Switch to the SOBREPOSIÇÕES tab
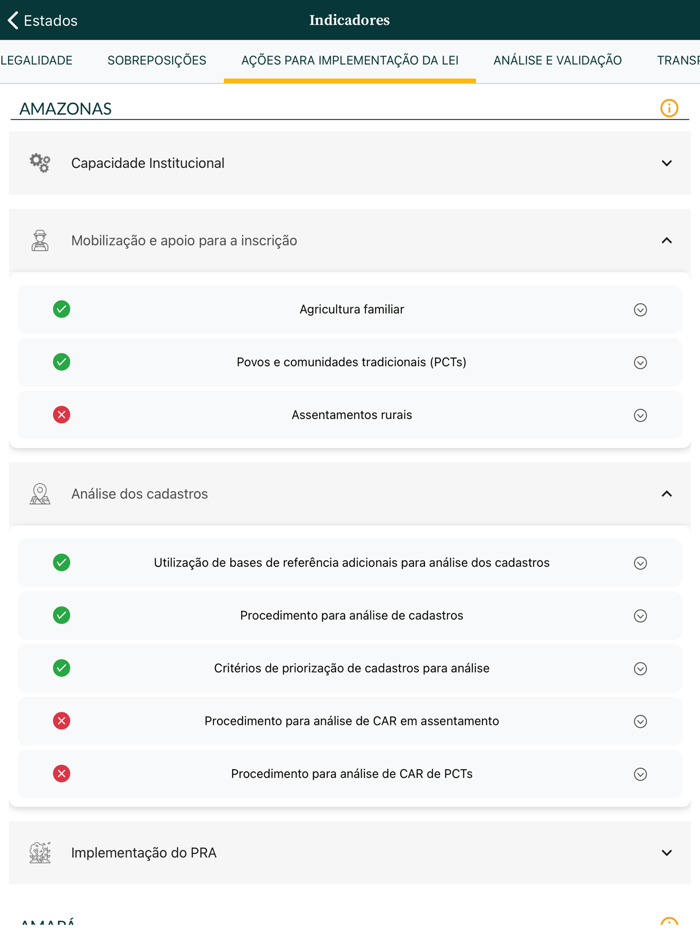Viewport: 700px width, 934px height. 156,60
